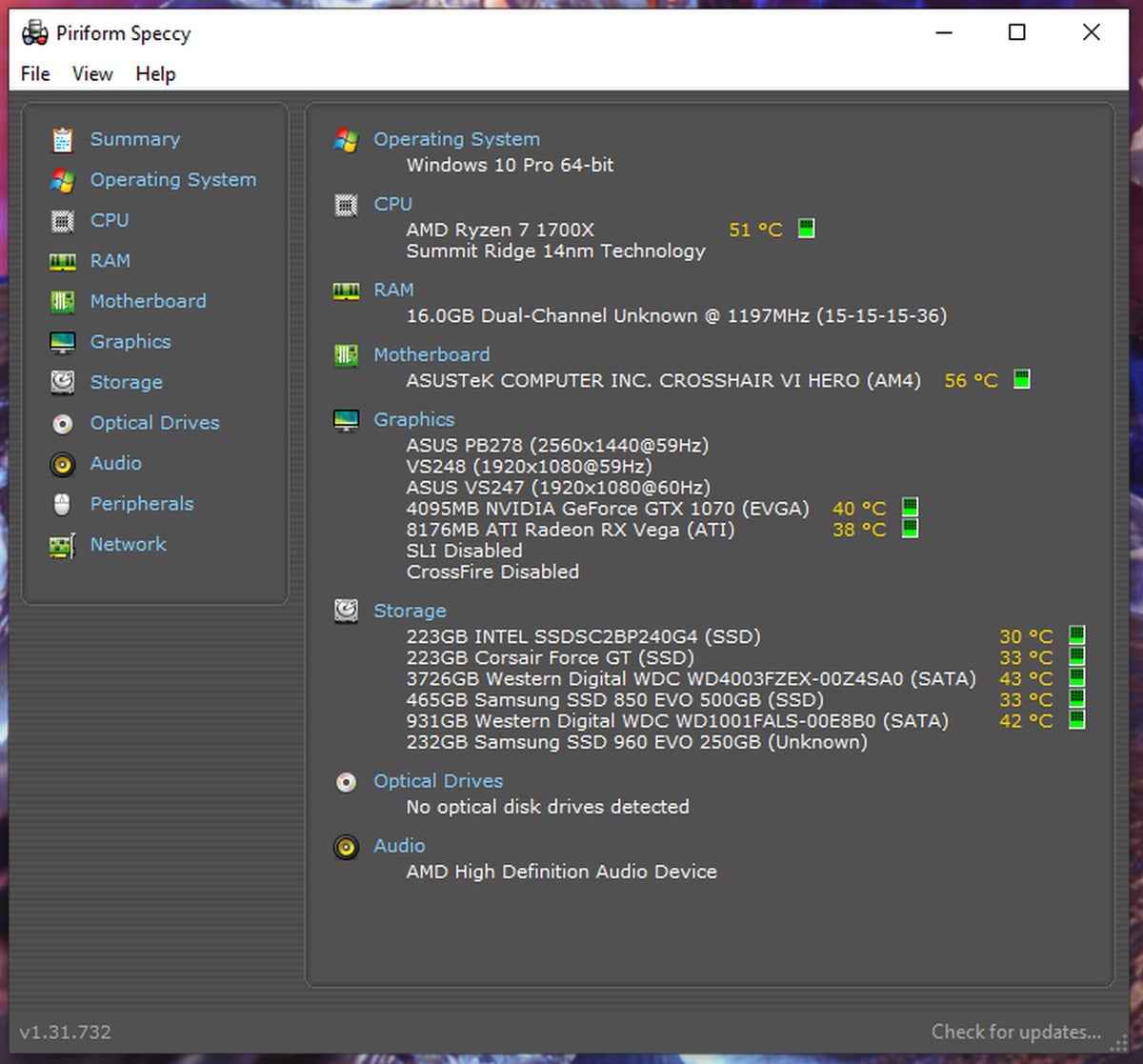The width and height of the screenshot is (1143, 1064).
Task: Click Windows 10 Pro 64-bit text
Action: 510,165
